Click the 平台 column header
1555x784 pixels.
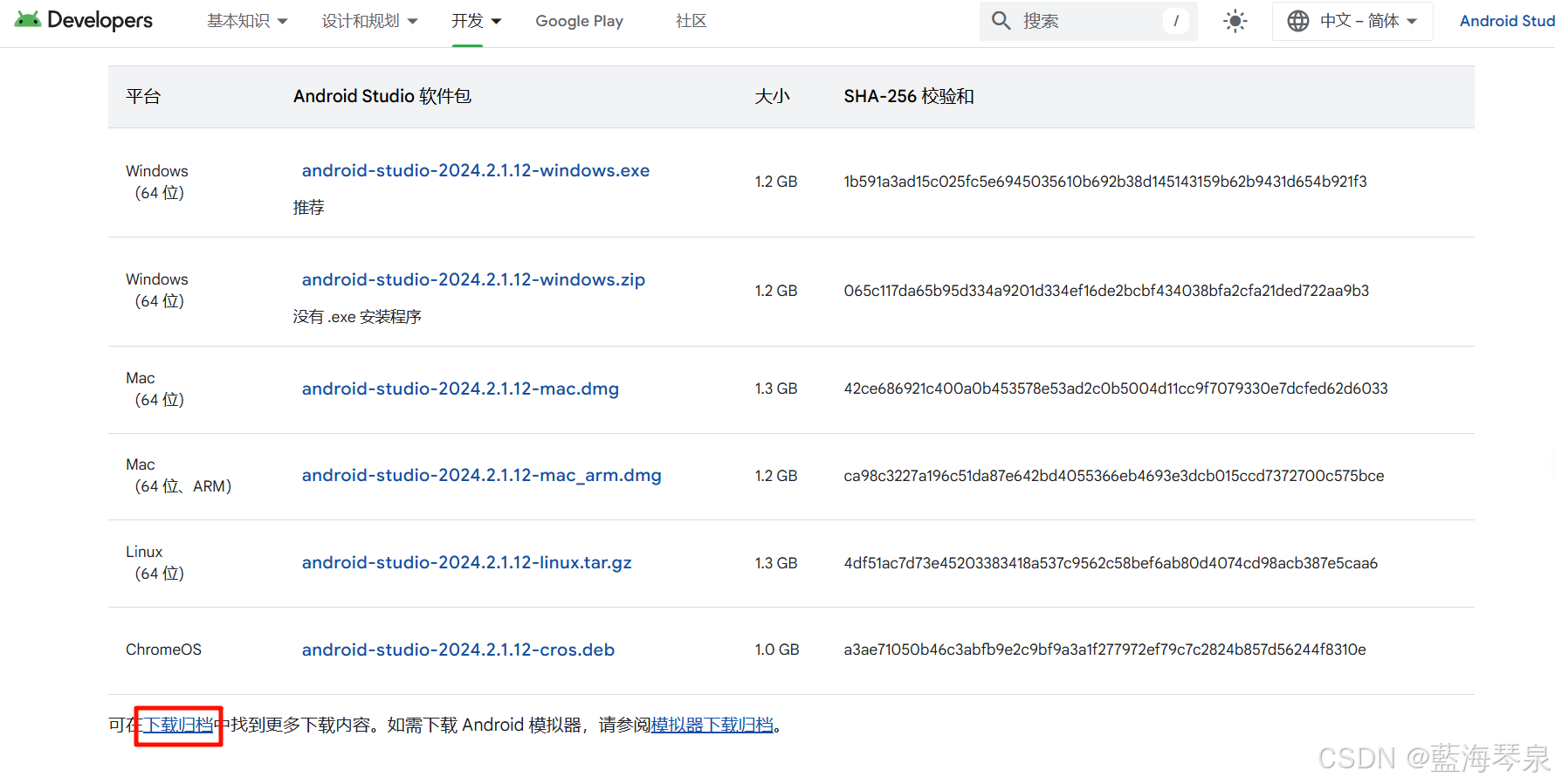coord(143,96)
